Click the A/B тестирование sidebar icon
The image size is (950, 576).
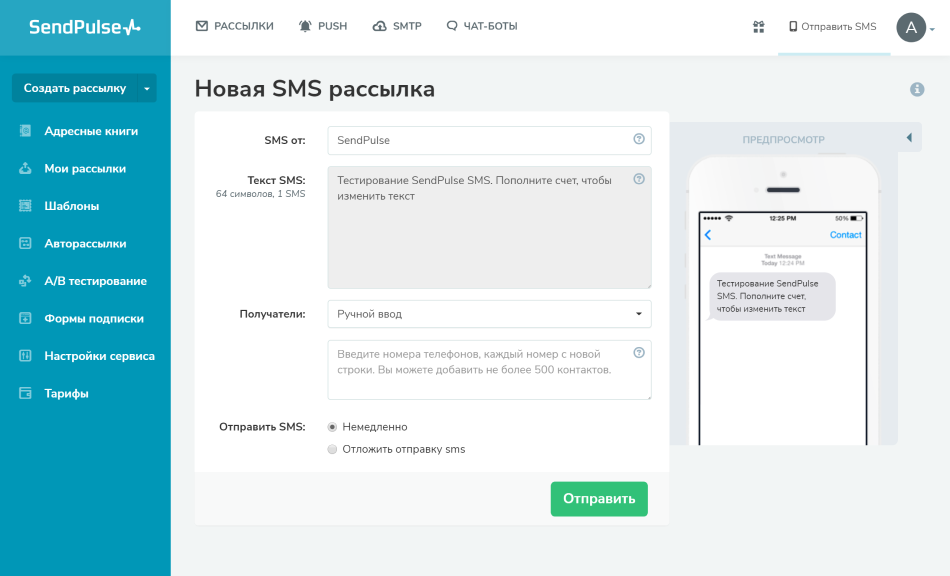click(x=25, y=281)
